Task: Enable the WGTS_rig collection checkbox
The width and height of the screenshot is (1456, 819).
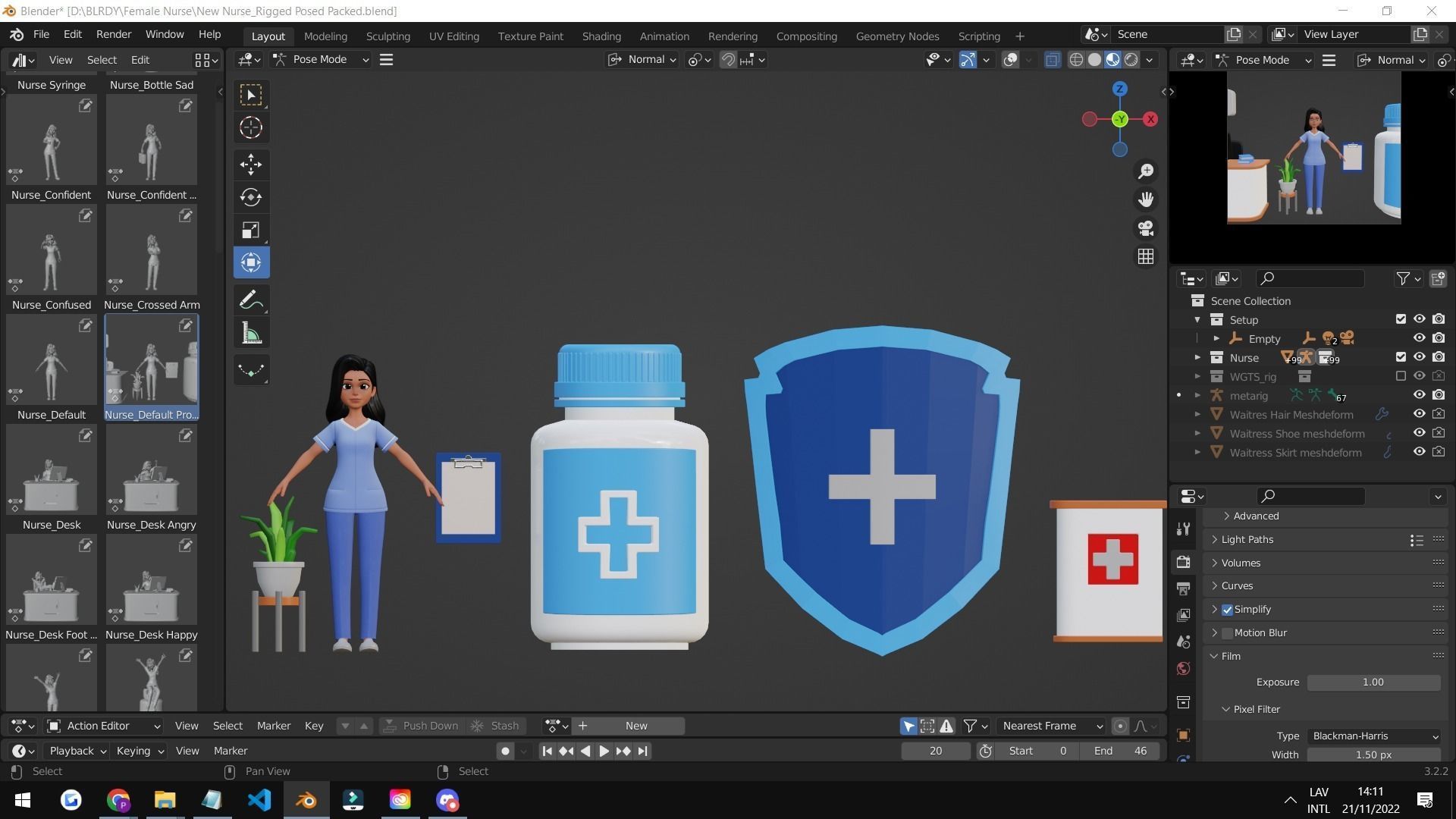Action: pos(1401,376)
